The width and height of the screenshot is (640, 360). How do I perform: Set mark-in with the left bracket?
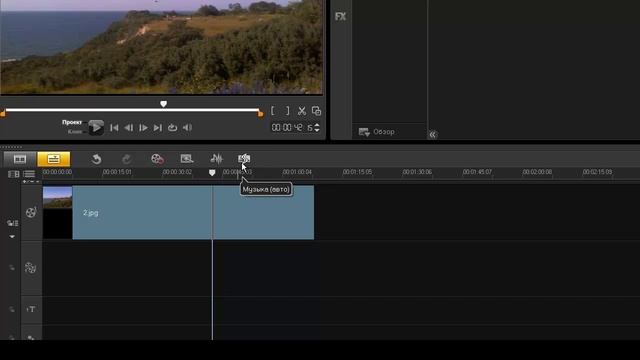click(273, 111)
